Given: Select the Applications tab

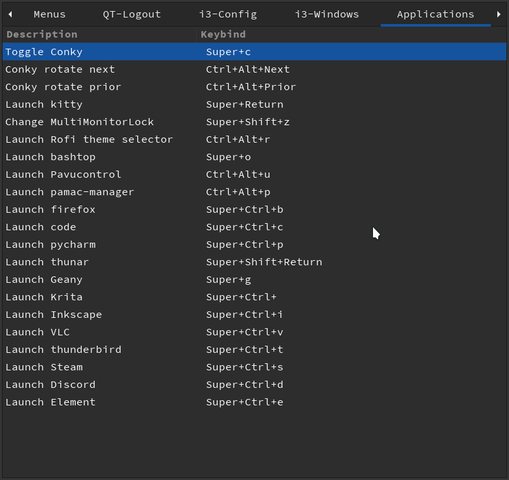Looking at the screenshot, I should pos(435,14).
